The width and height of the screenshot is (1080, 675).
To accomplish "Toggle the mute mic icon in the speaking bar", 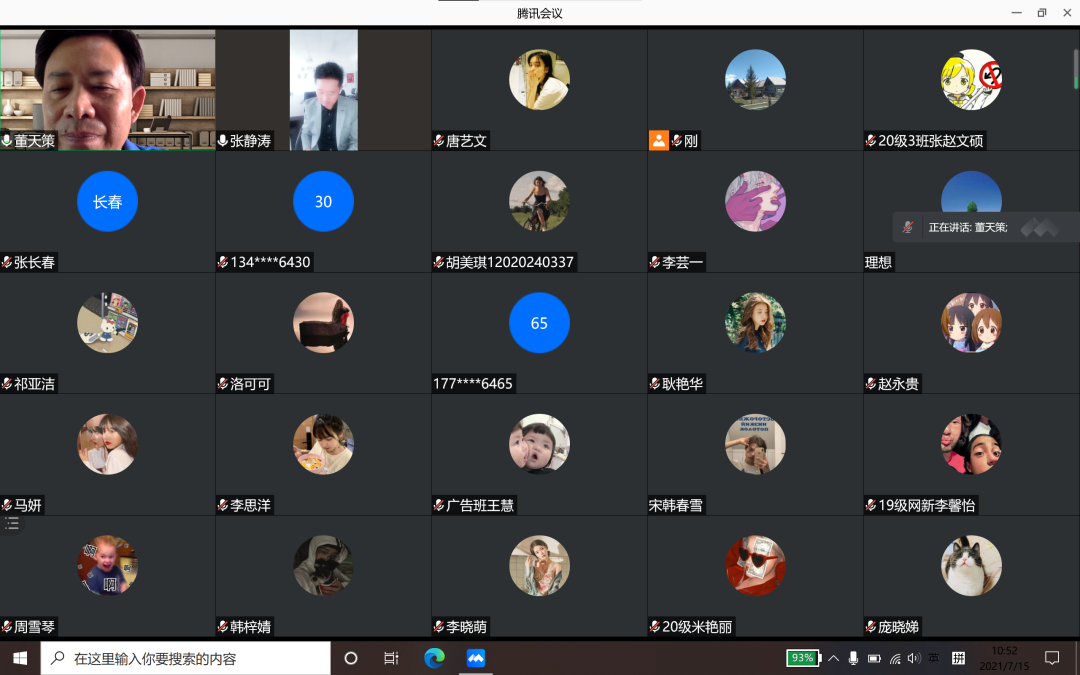I will click(x=908, y=227).
